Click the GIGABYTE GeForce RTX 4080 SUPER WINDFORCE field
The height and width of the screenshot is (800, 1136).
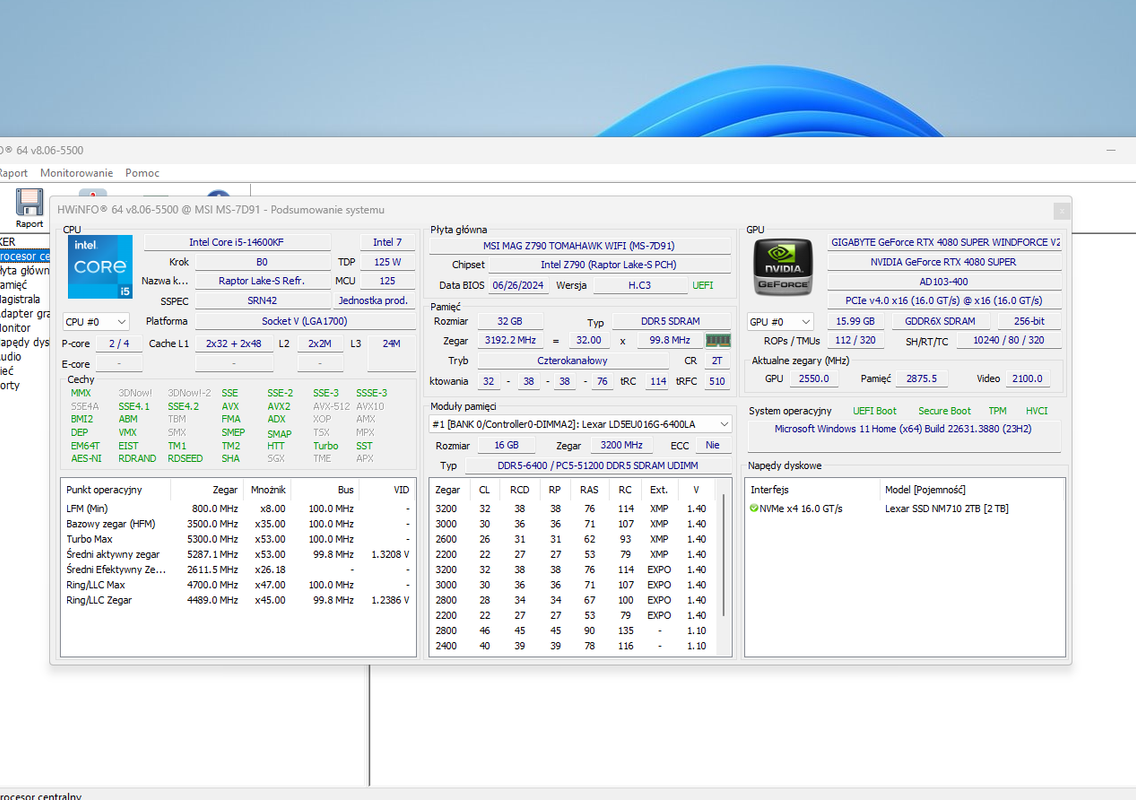[945, 242]
